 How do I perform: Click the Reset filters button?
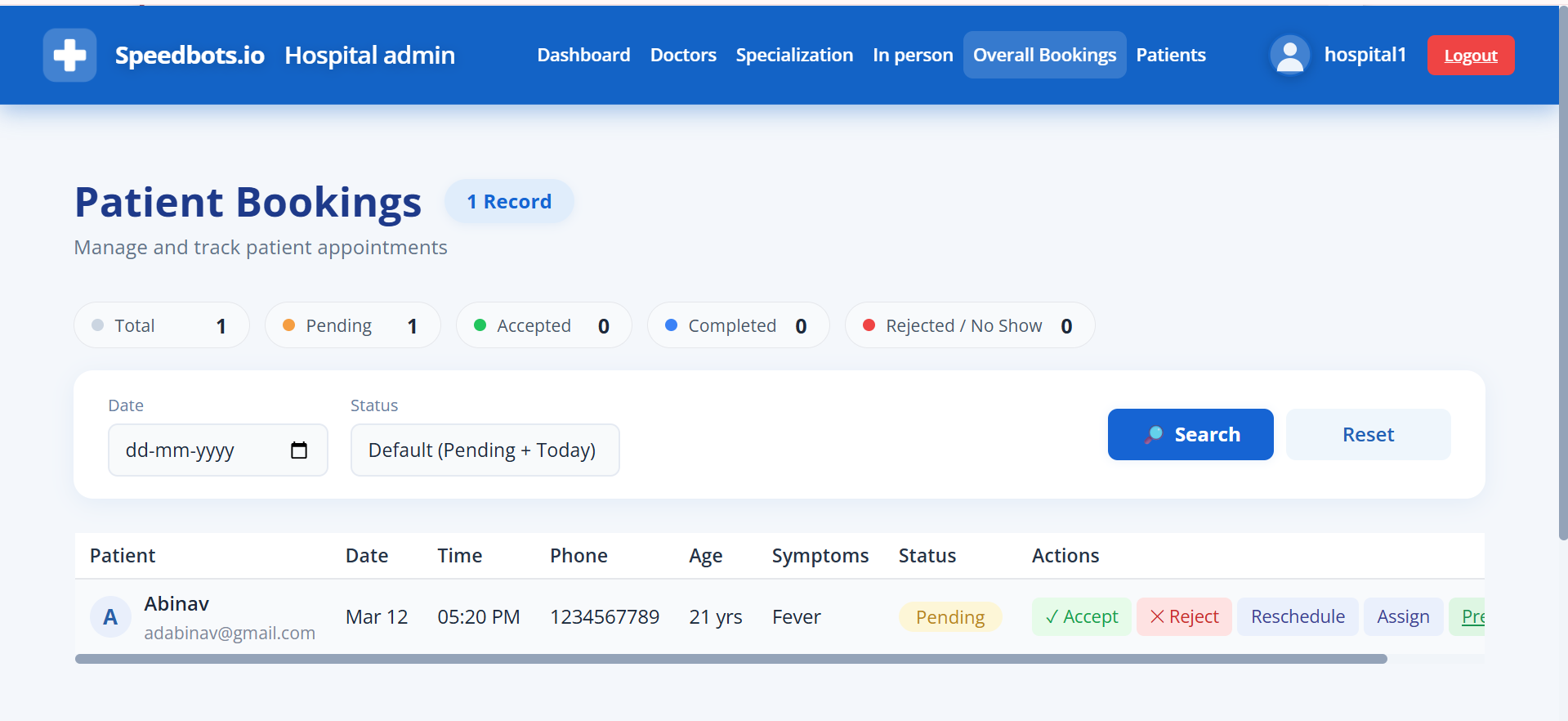point(1368,434)
